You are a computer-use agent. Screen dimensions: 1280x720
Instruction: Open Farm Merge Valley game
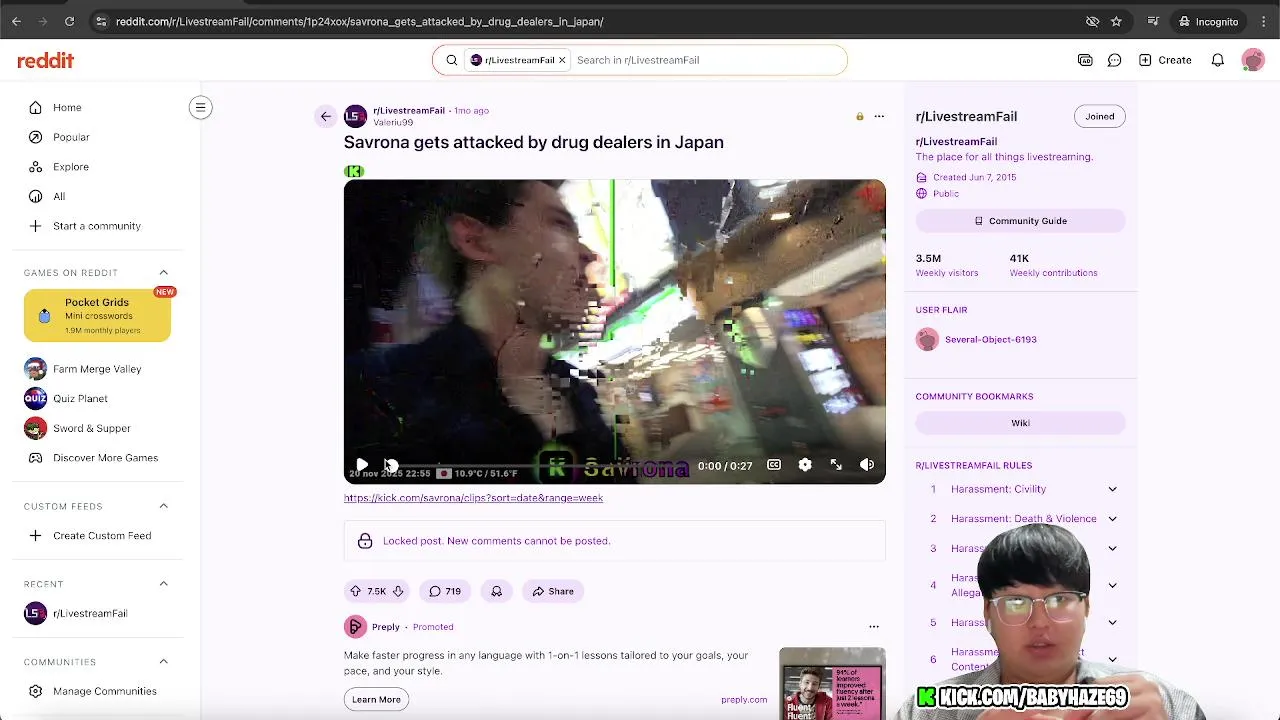tap(97, 369)
